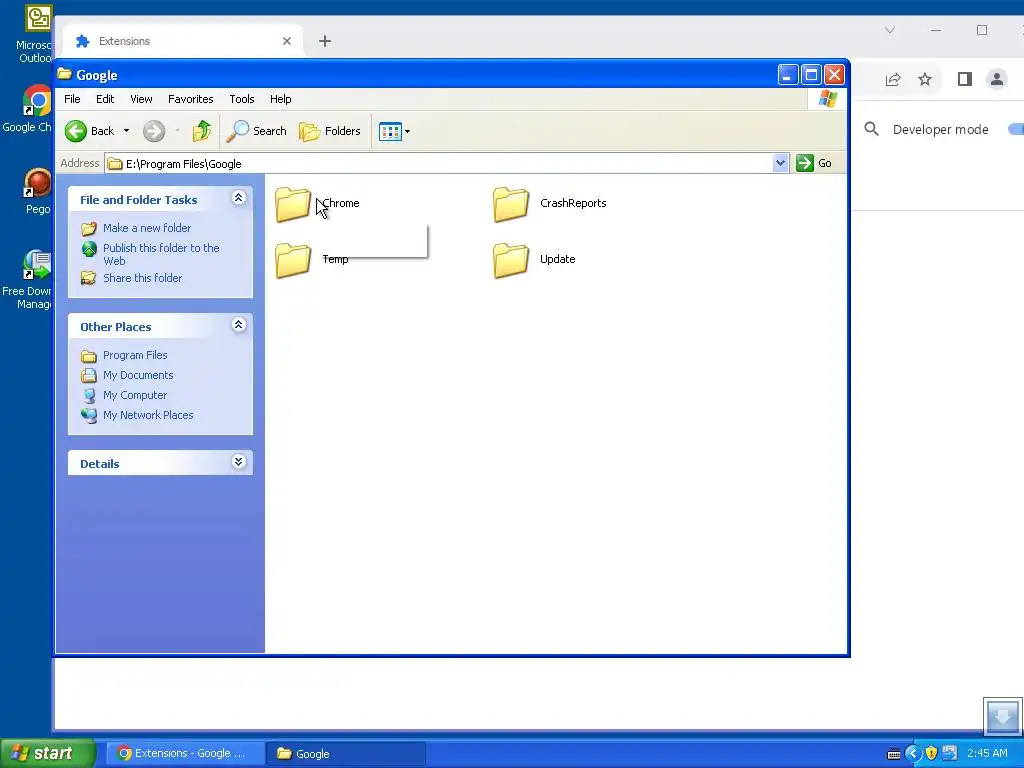
Task: Open the Favorites menu
Action: point(191,99)
